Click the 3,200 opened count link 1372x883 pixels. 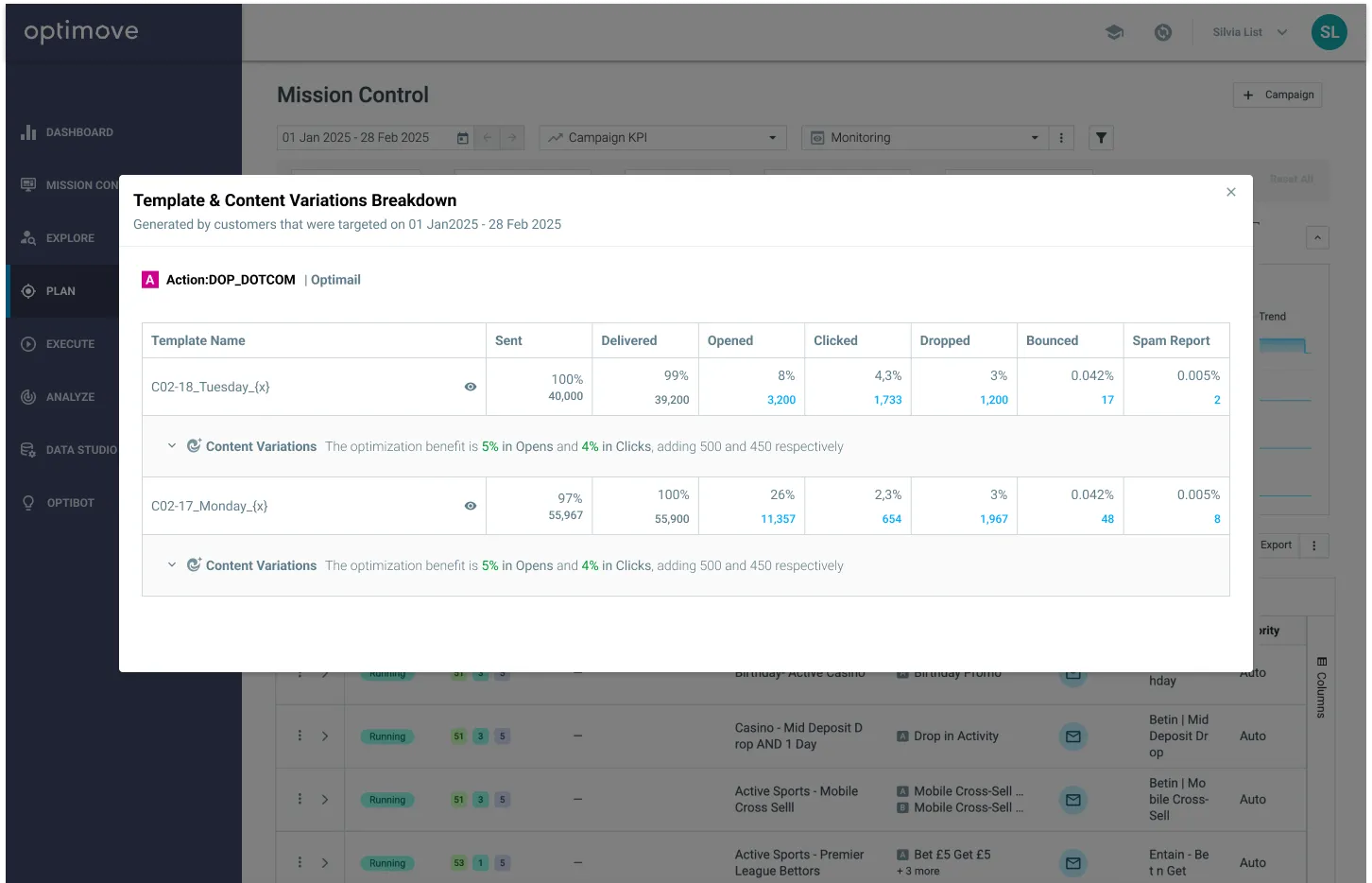(780, 400)
